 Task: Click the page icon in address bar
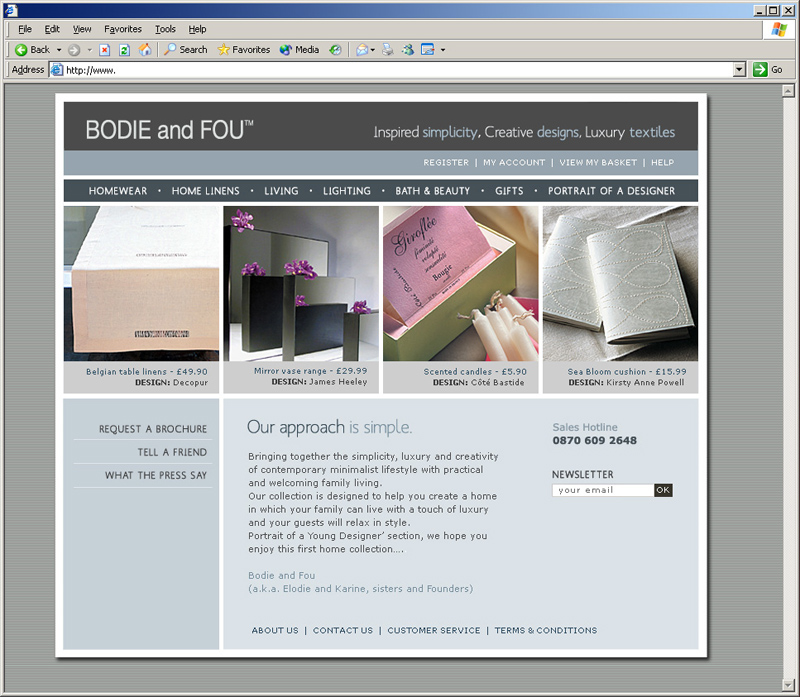57,69
